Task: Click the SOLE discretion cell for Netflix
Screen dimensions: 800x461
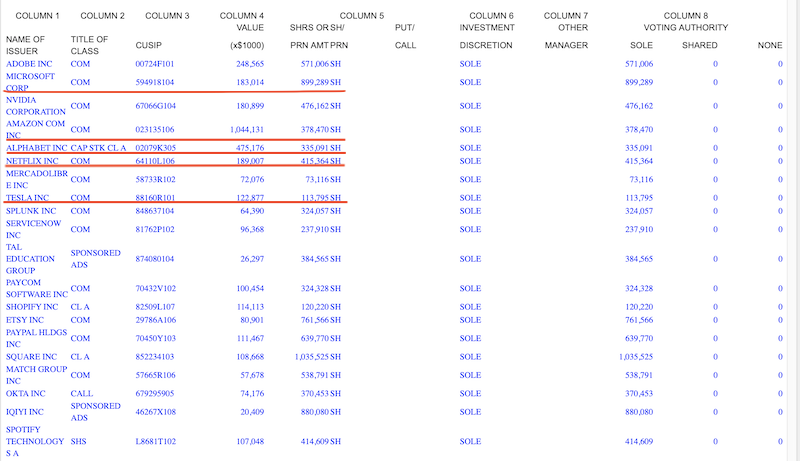Action: point(470,161)
